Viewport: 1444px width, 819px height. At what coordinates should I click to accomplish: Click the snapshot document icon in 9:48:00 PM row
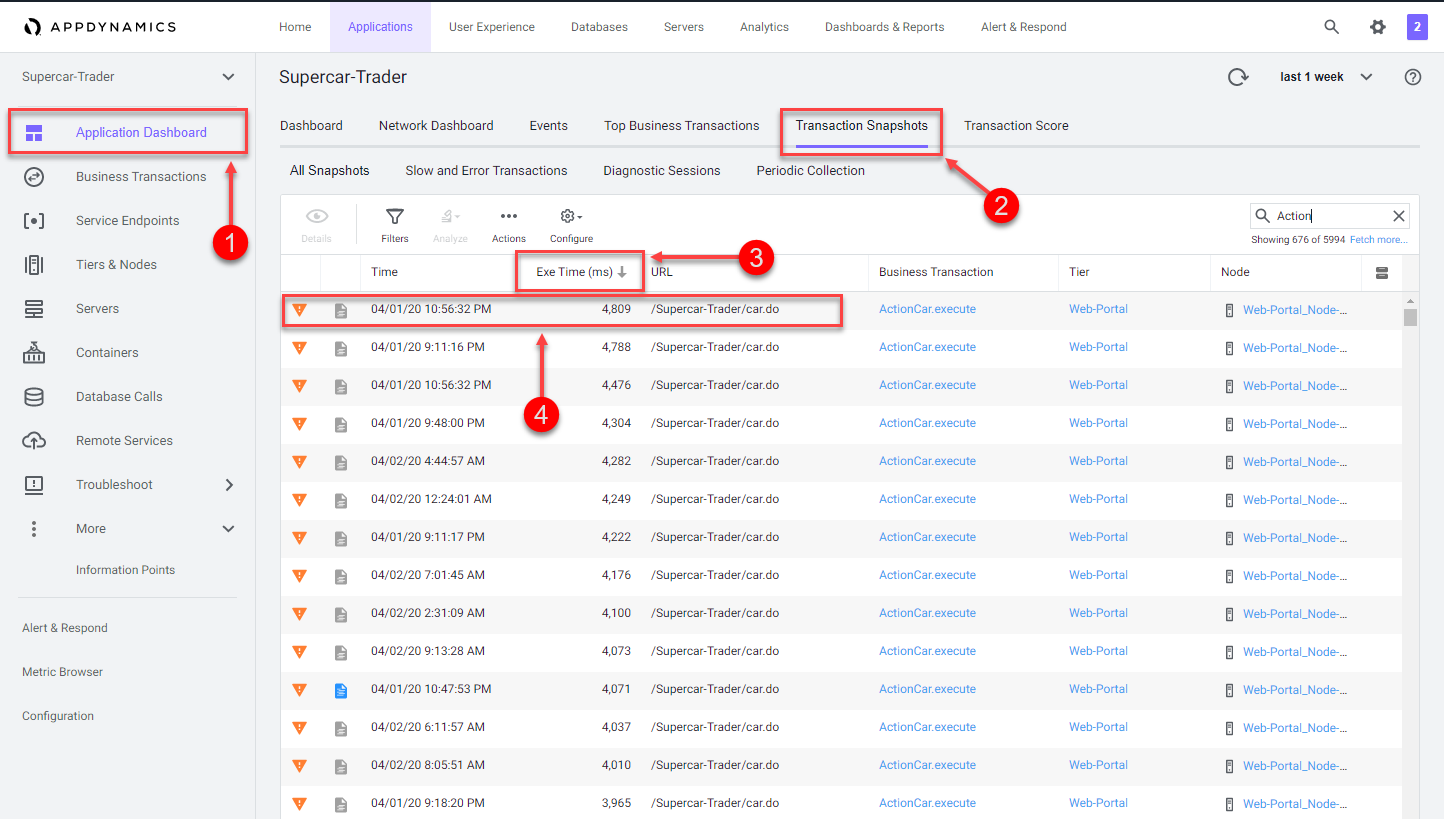341,424
